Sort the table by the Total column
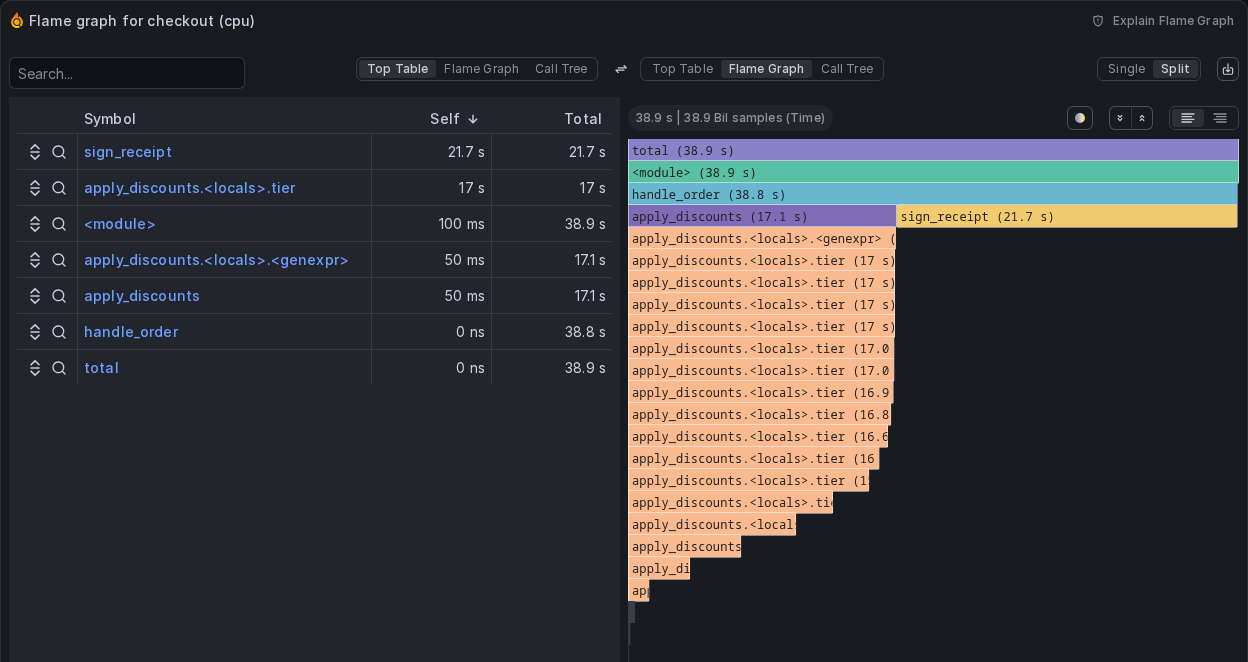 pyautogui.click(x=583, y=119)
